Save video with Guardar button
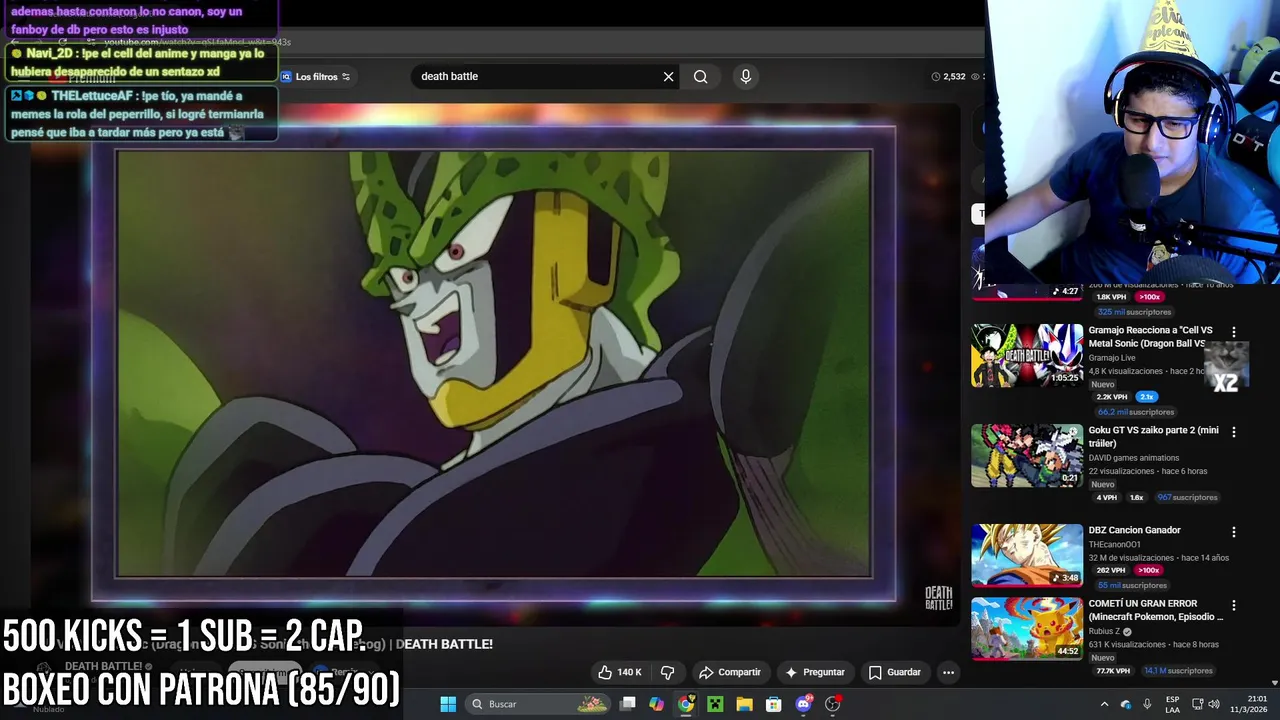1280x720 pixels. click(894, 672)
